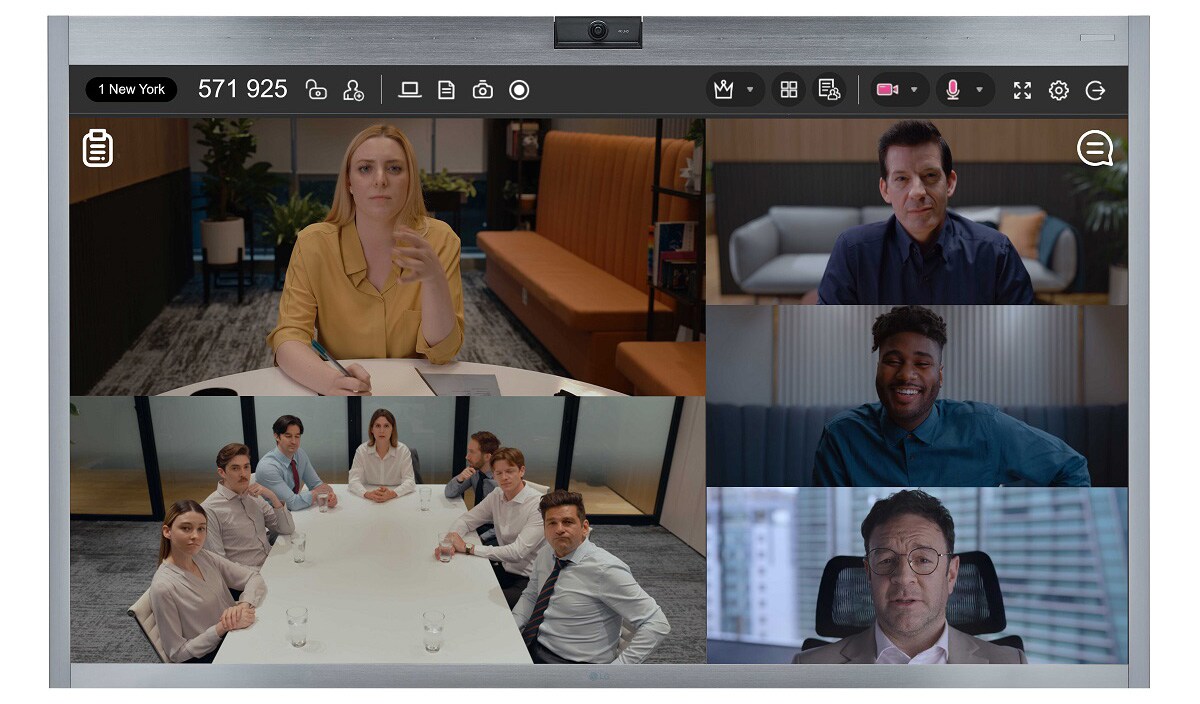Viewport: 1200px width, 704px height.
Task: Expand the dropdown next to the crown
Action: pyautogui.click(x=750, y=90)
